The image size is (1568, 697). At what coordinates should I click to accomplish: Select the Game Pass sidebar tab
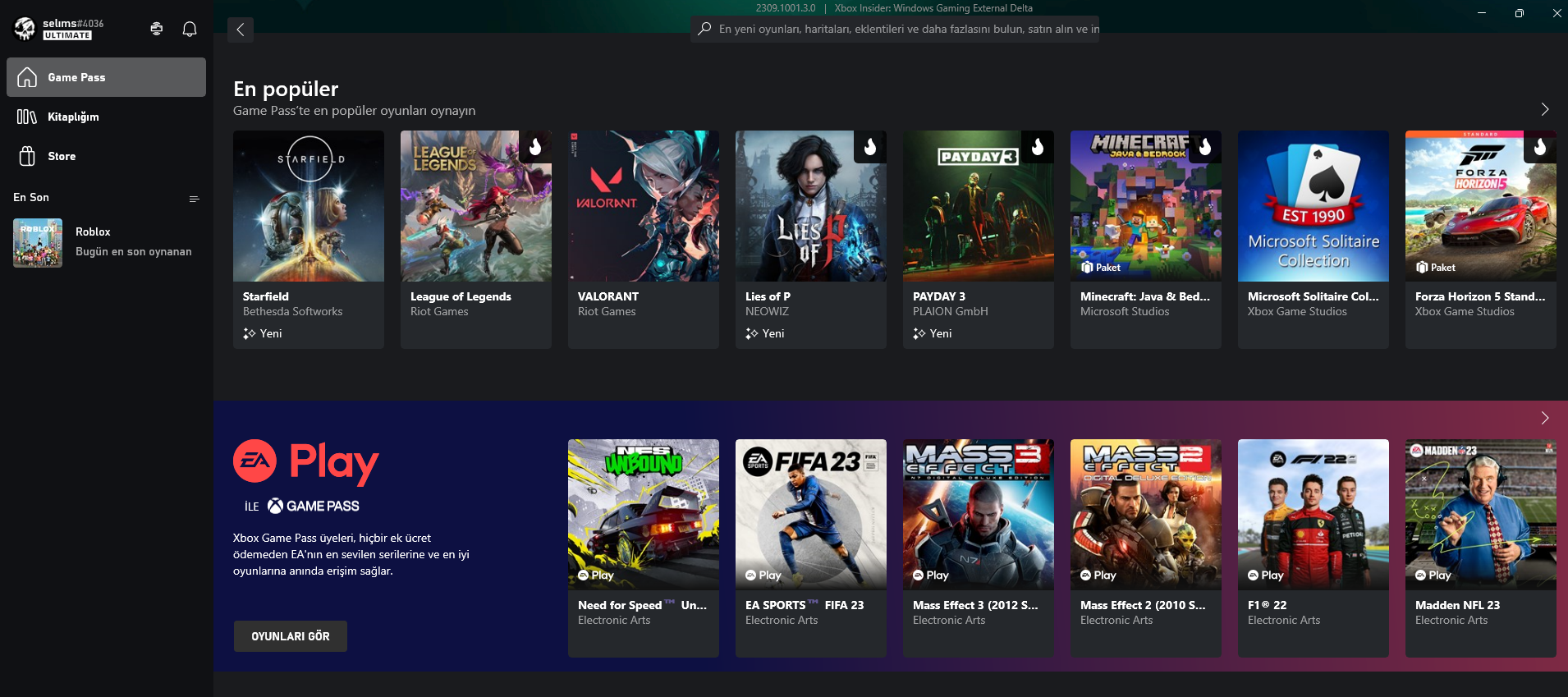pos(106,77)
